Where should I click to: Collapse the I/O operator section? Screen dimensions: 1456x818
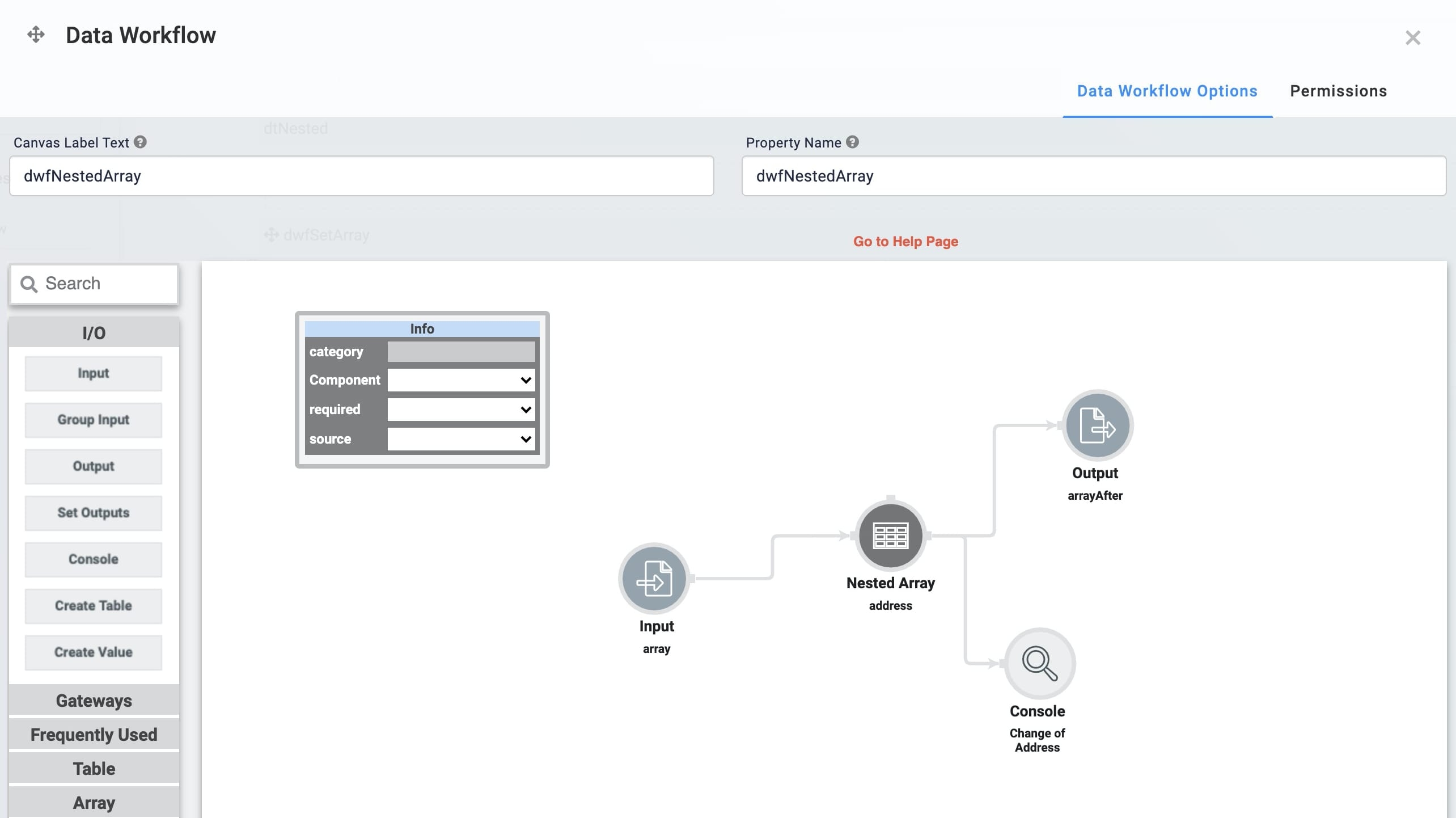[x=94, y=333]
